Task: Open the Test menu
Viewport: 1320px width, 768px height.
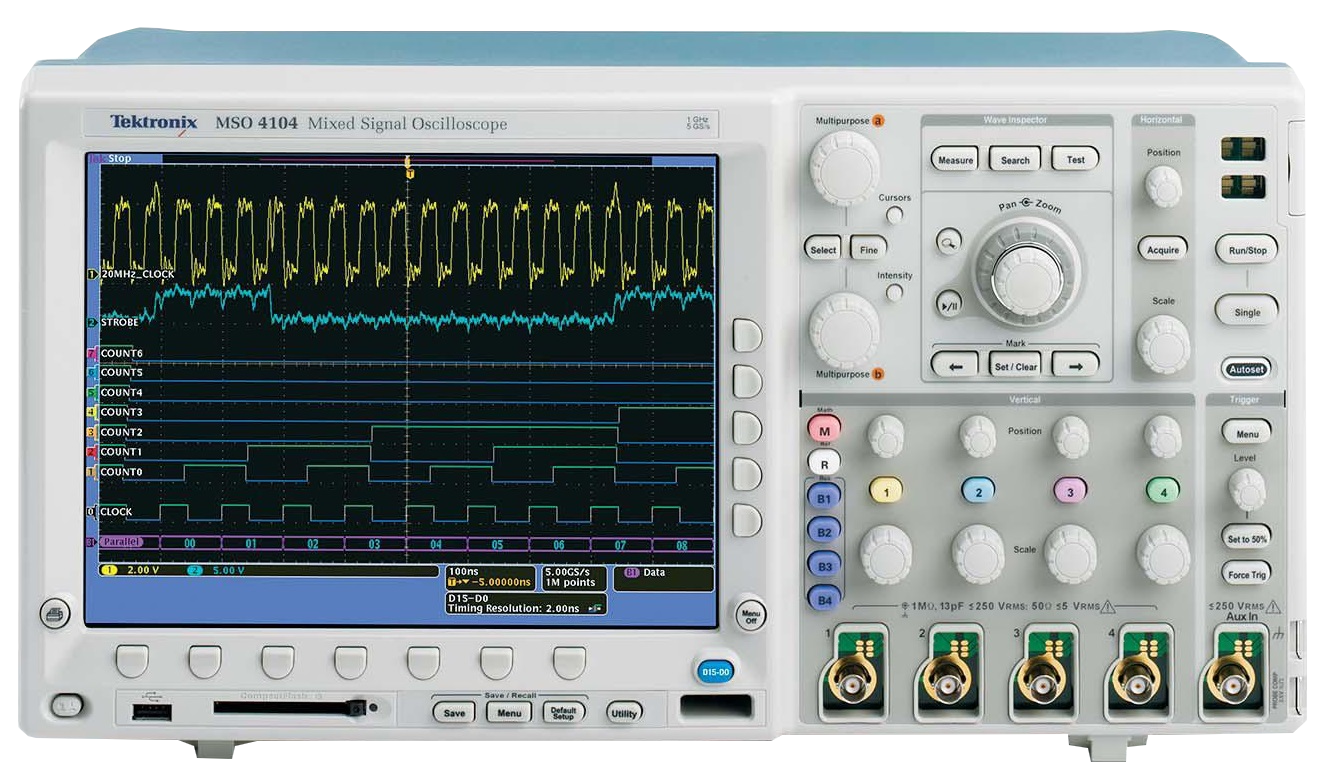Action: [x=1075, y=159]
